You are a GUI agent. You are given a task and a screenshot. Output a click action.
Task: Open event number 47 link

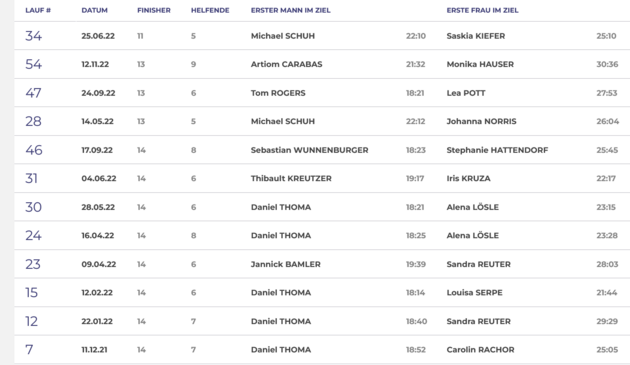[33, 93]
